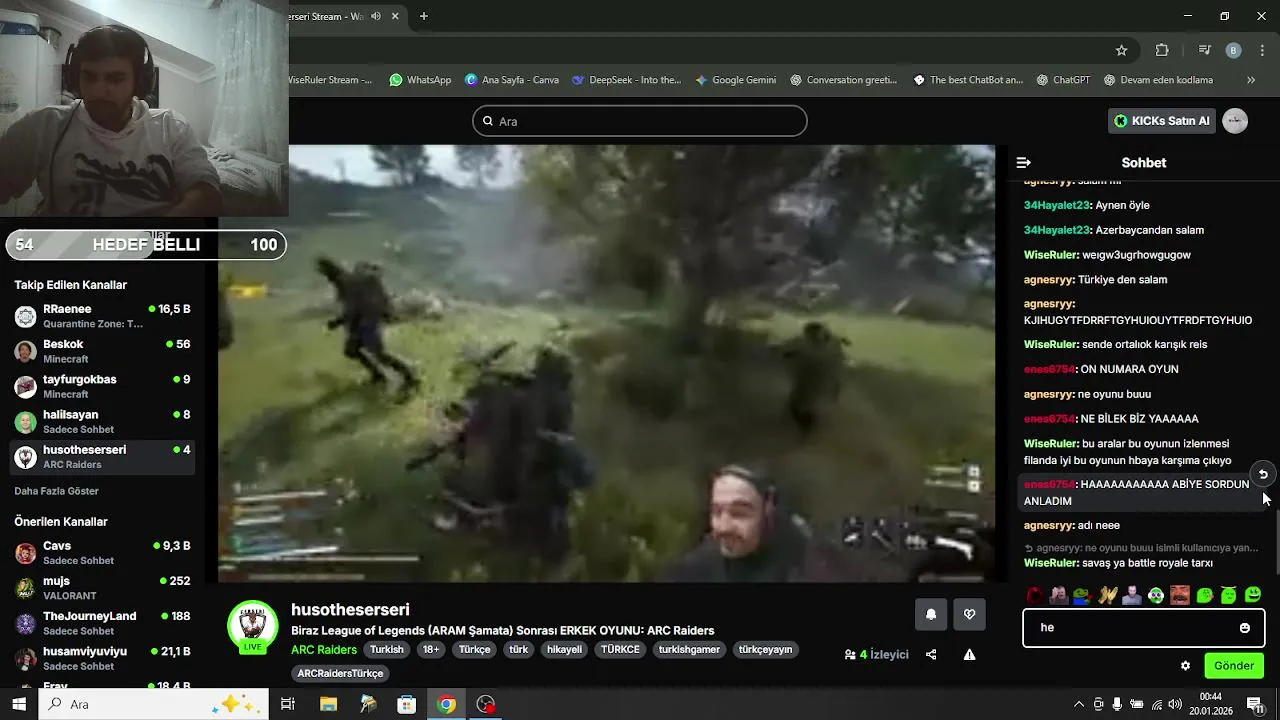
Task: Open the Google Gemini bookmark
Action: pos(735,80)
